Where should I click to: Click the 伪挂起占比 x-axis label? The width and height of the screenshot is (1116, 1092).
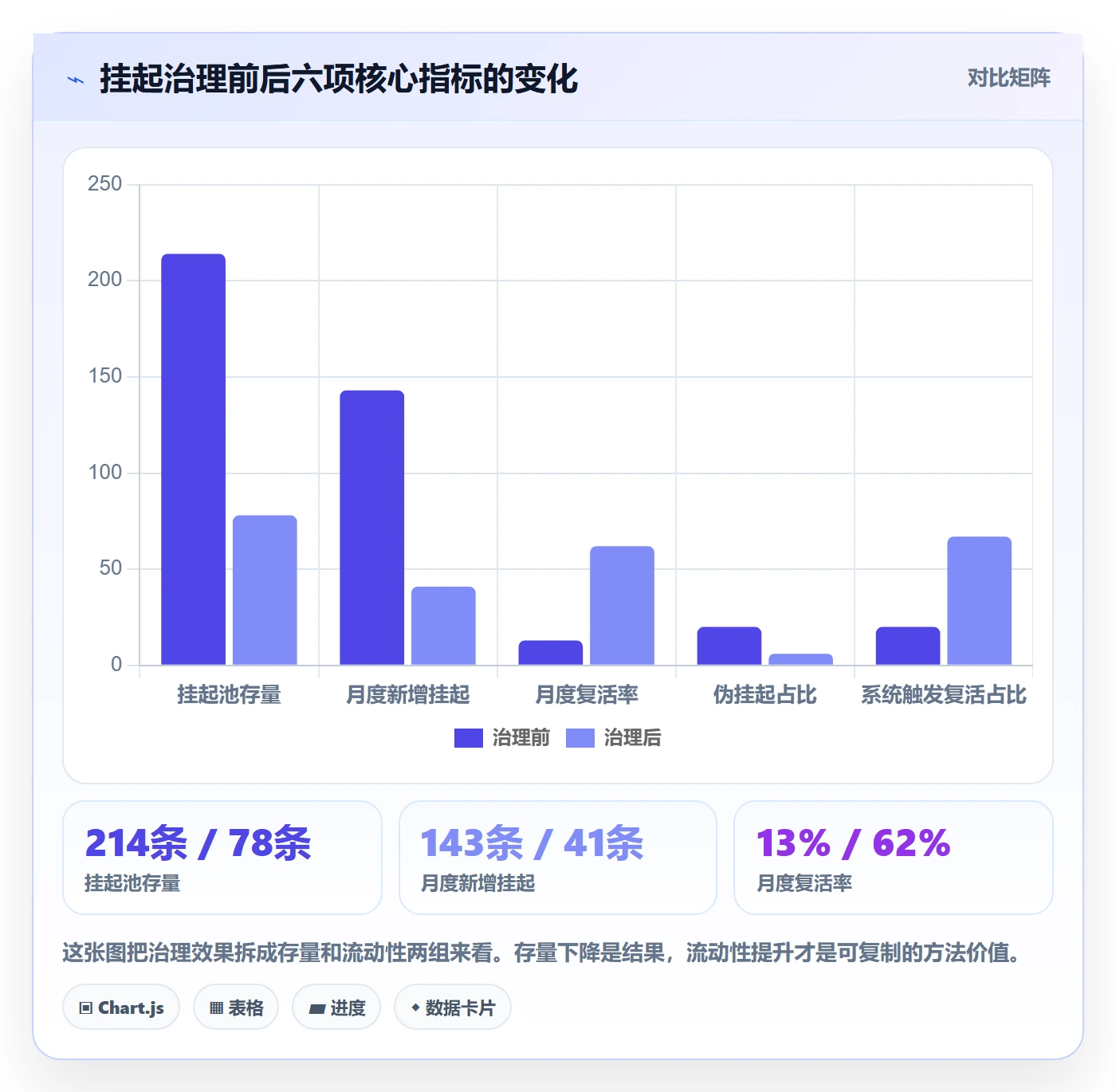[765, 695]
